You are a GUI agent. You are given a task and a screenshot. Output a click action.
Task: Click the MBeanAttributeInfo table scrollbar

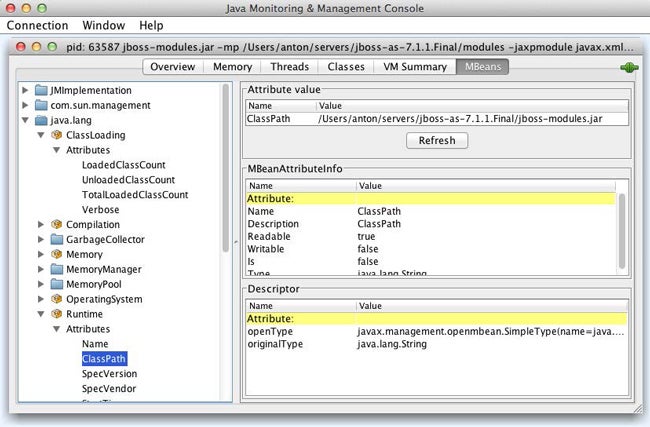pyautogui.click(x=622, y=231)
